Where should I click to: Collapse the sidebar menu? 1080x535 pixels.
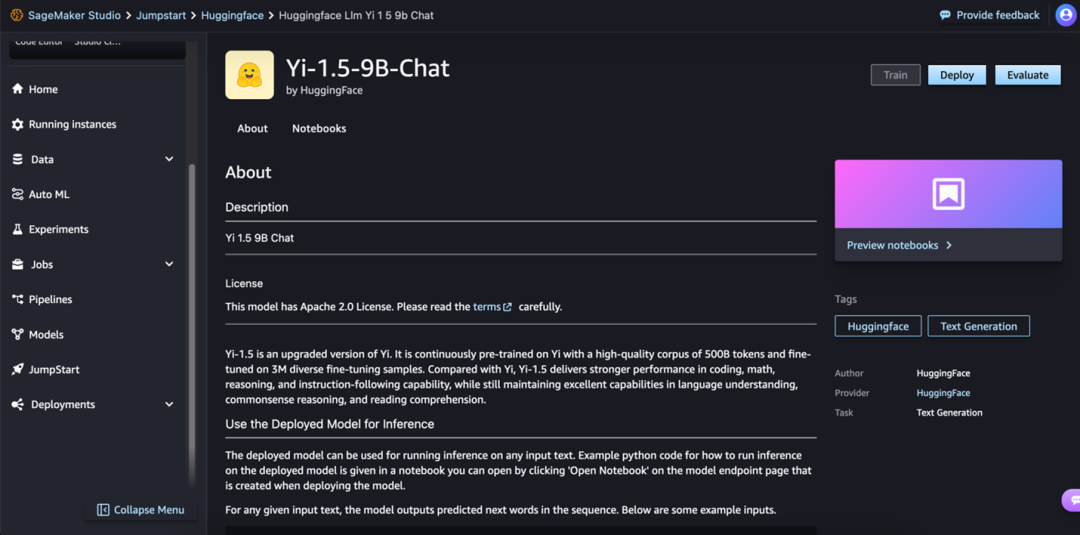pos(140,510)
